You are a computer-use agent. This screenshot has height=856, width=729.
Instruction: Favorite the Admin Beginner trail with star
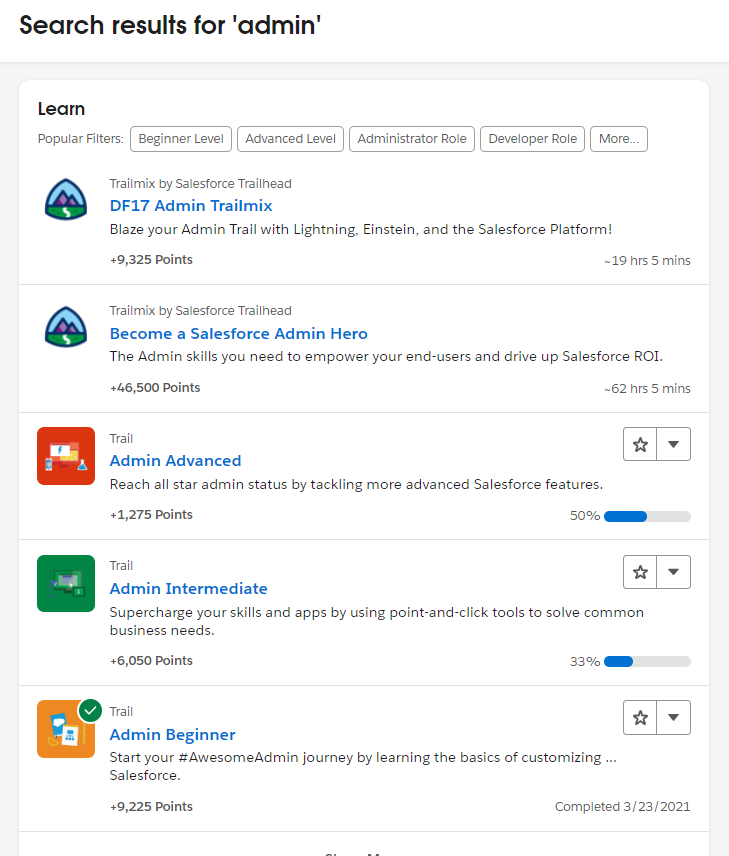click(640, 717)
